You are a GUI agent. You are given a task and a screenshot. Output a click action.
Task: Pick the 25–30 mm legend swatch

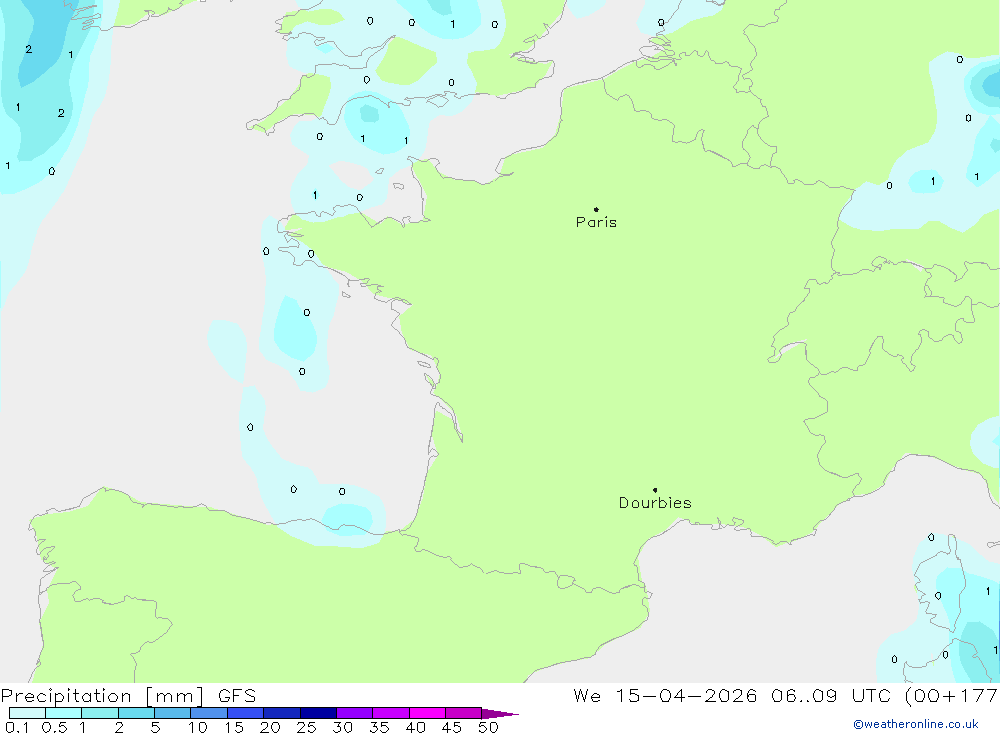(x=318, y=713)
